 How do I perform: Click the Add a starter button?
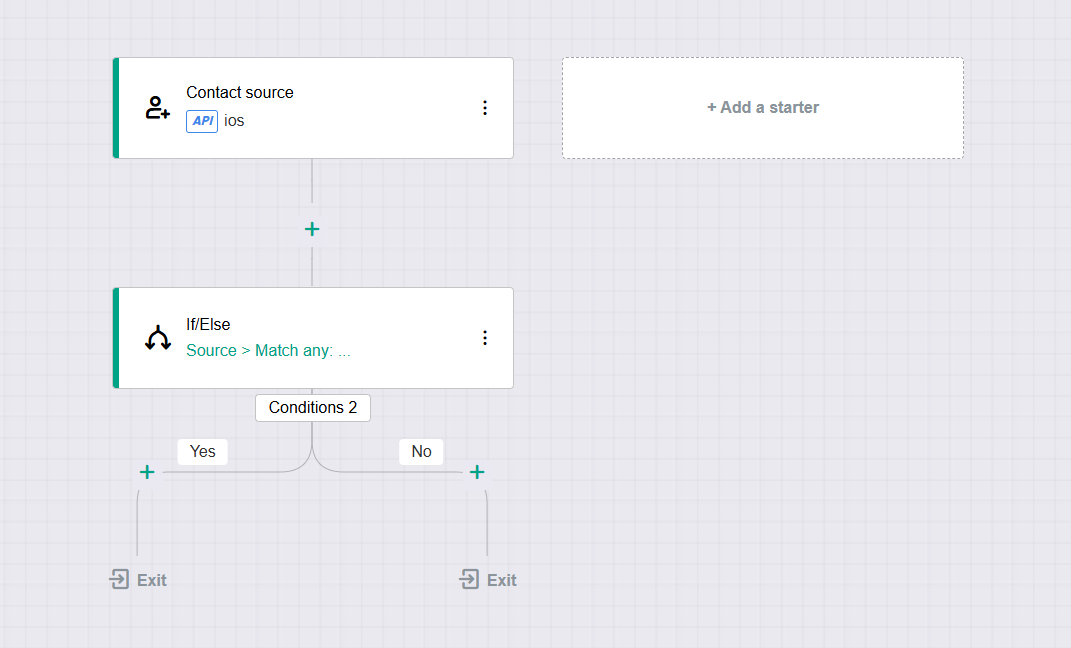(762, 108)
